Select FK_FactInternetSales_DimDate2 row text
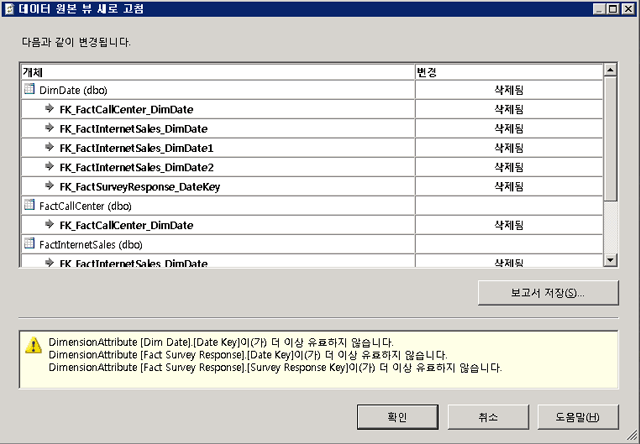 point(136,167)
